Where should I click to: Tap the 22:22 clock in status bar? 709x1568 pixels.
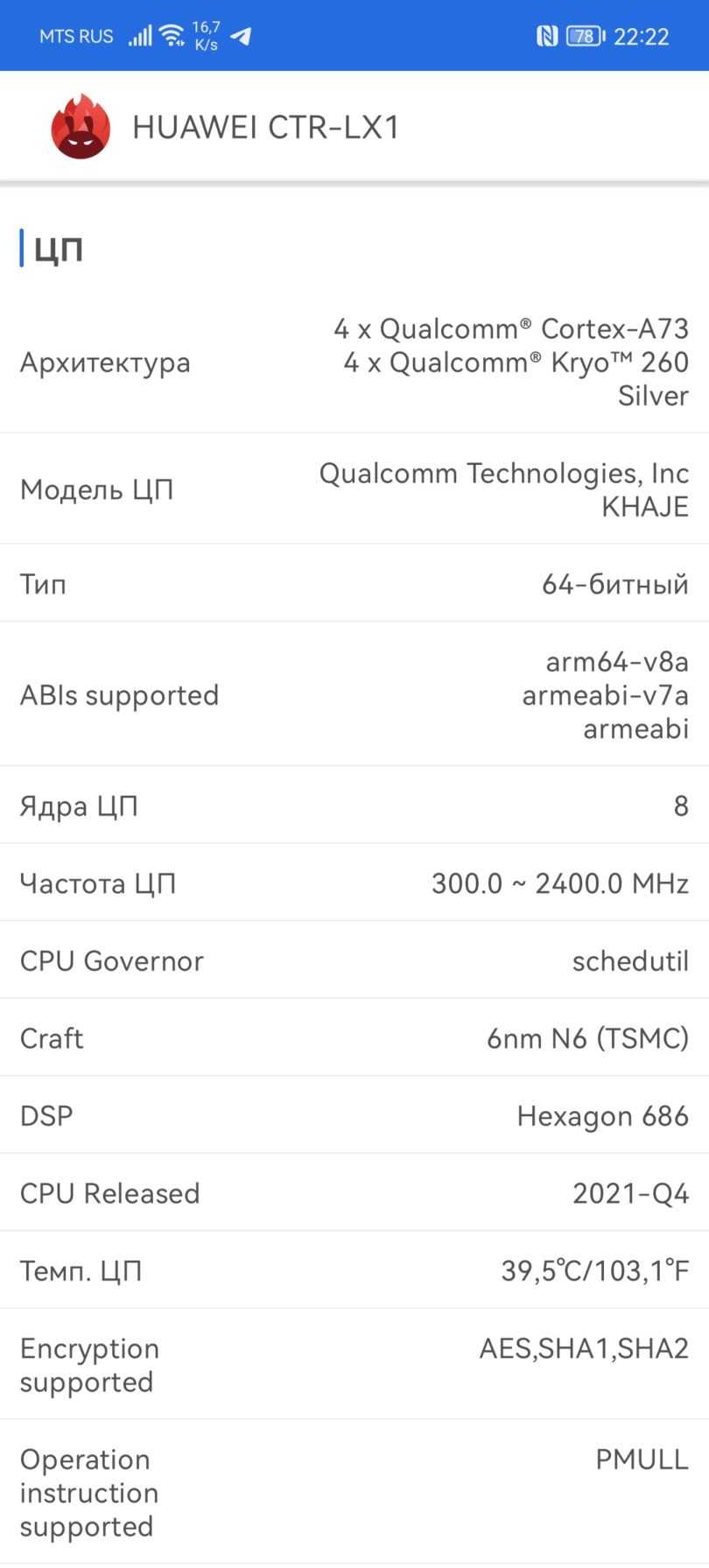642,37
